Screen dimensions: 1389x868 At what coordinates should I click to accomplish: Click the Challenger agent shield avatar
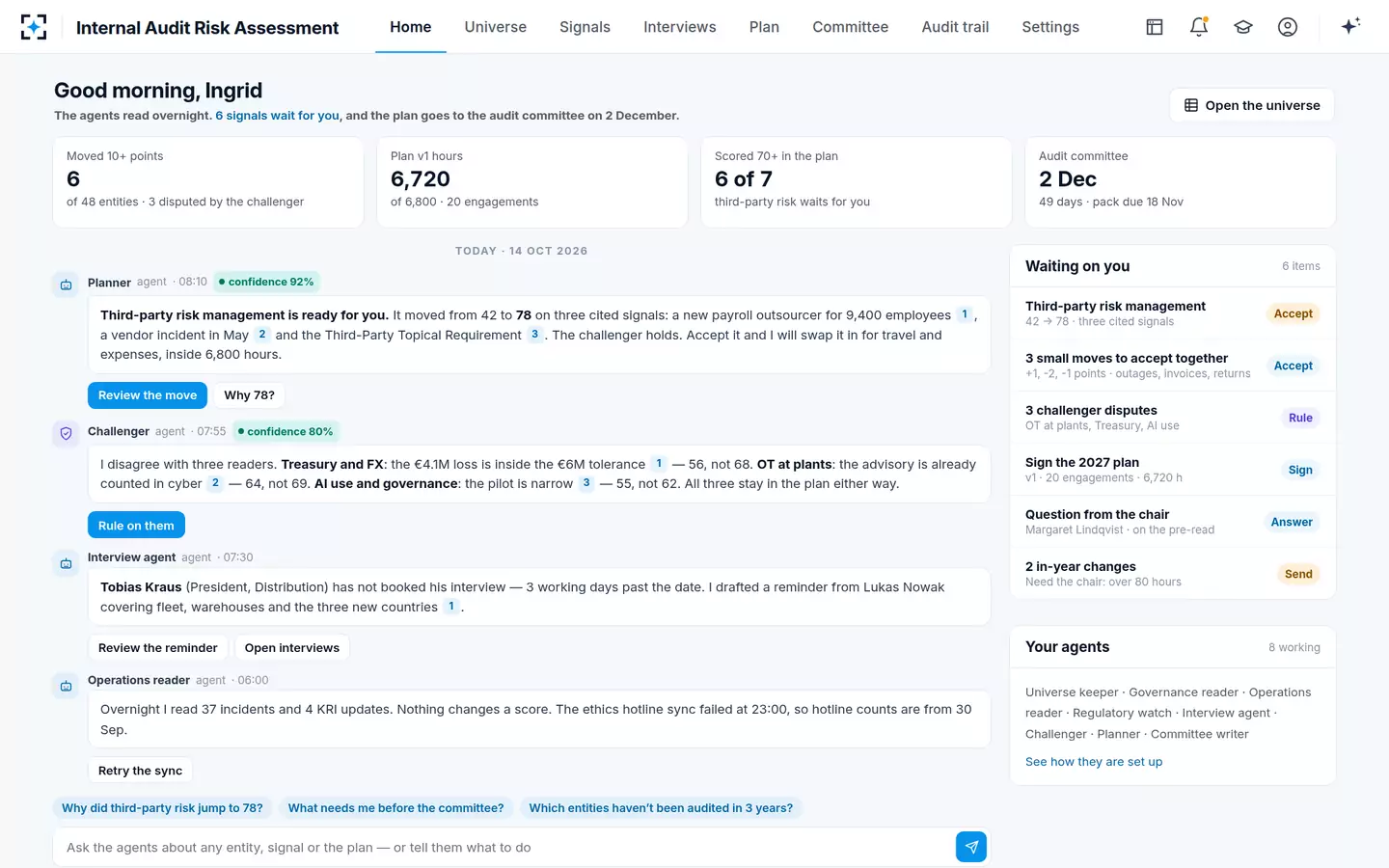(66, 433)
